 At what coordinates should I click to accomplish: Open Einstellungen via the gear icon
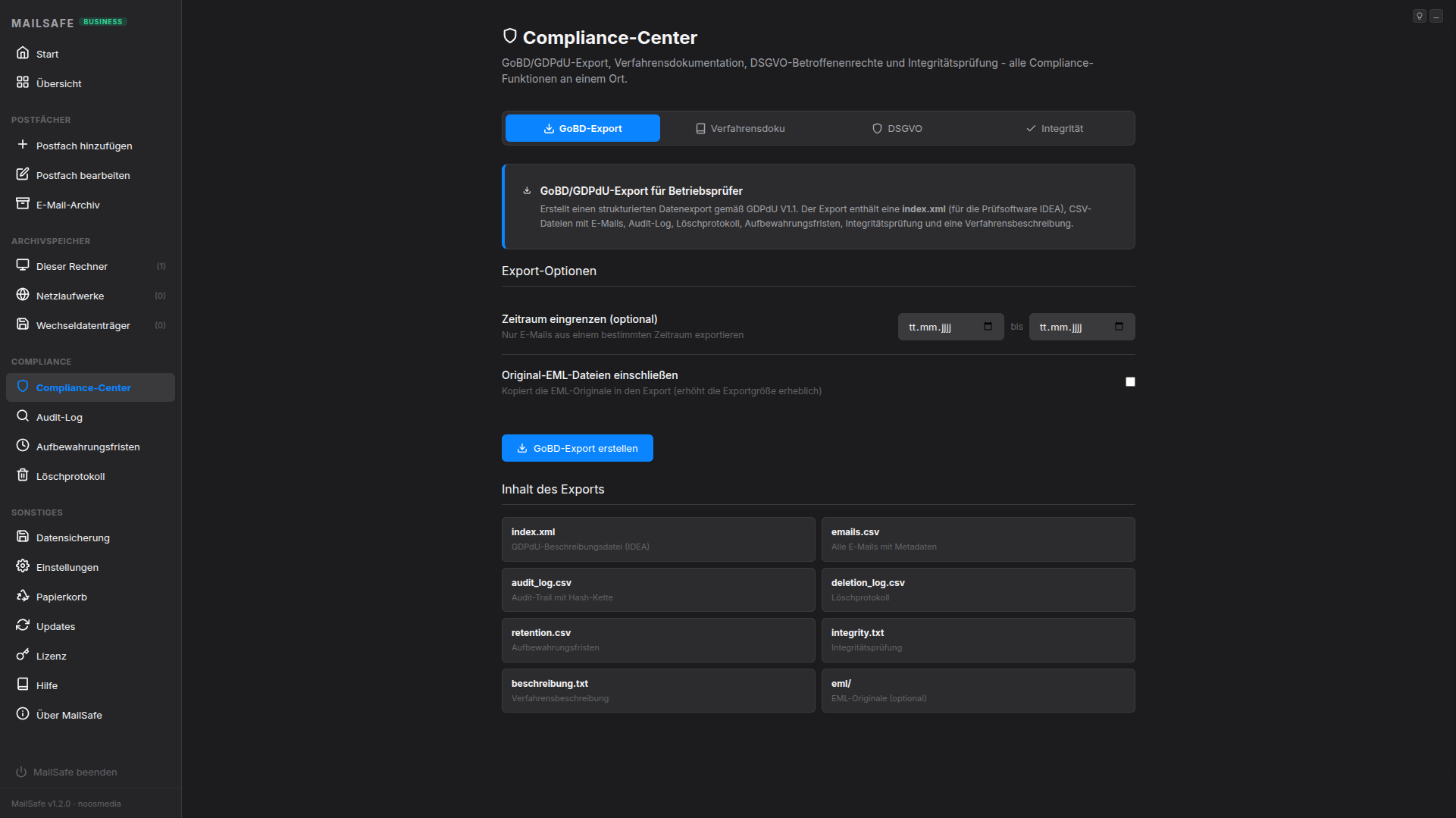(x=23, y=566)
